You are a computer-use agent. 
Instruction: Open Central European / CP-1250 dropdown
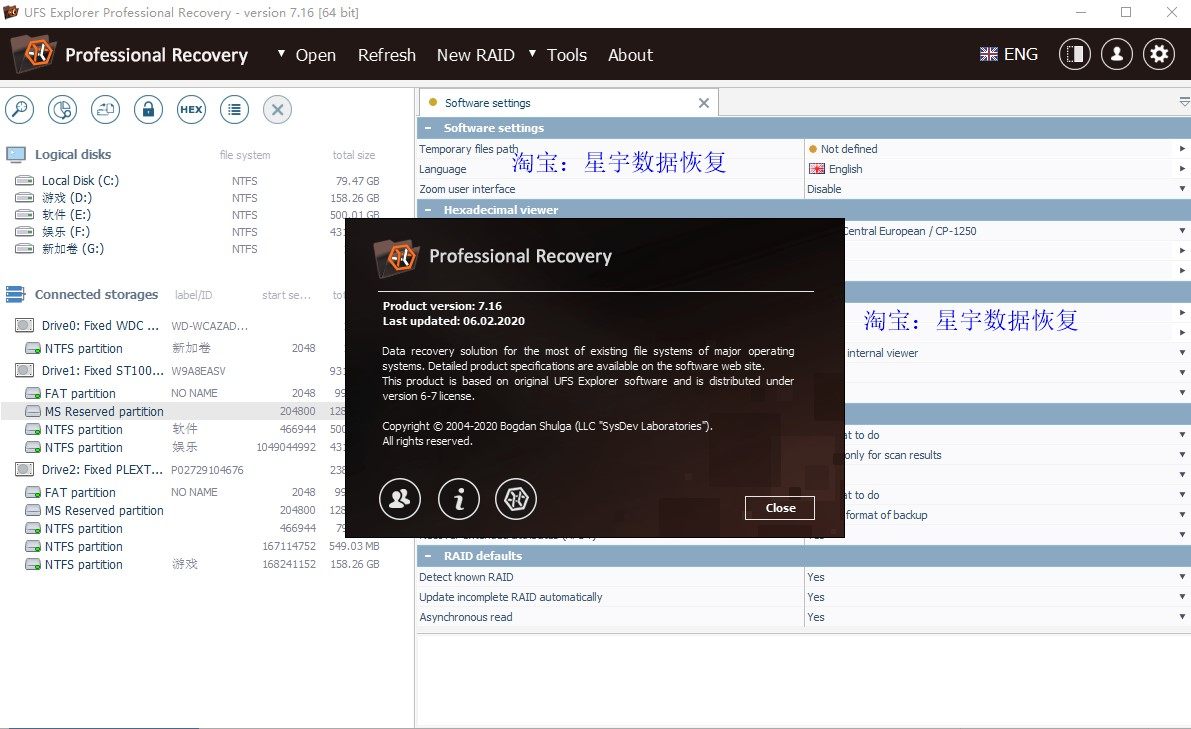(x=1182, y=231)
